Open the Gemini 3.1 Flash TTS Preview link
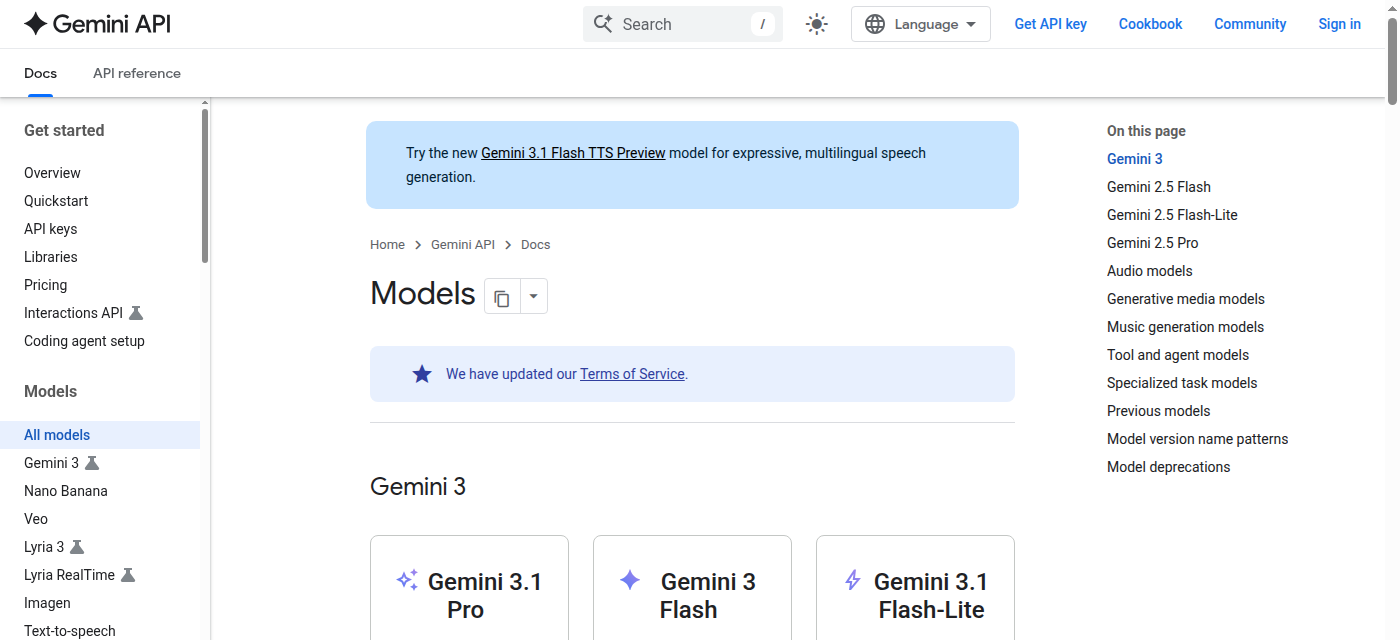The height and width of the screenshot is (640, 1400). (572, 152)
